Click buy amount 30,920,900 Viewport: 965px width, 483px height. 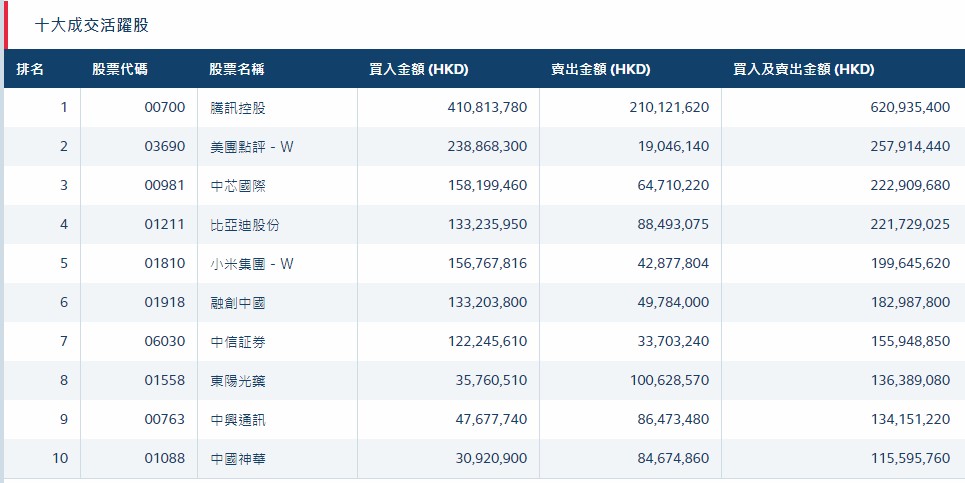pyautogui.click(x=492, y=459)
